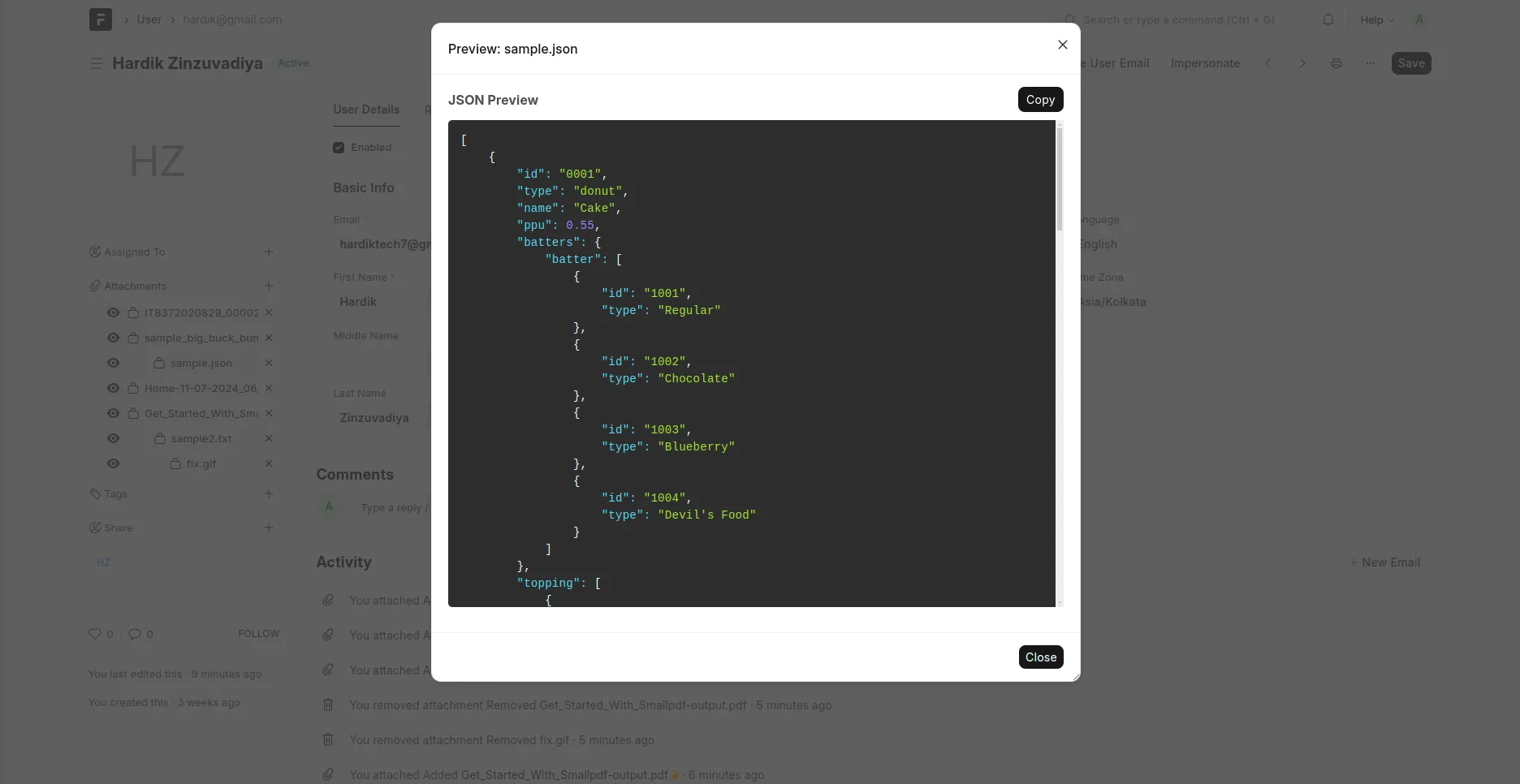Open sample.json attachment link
Screen dimensions: 1520x784
[201, 363]
